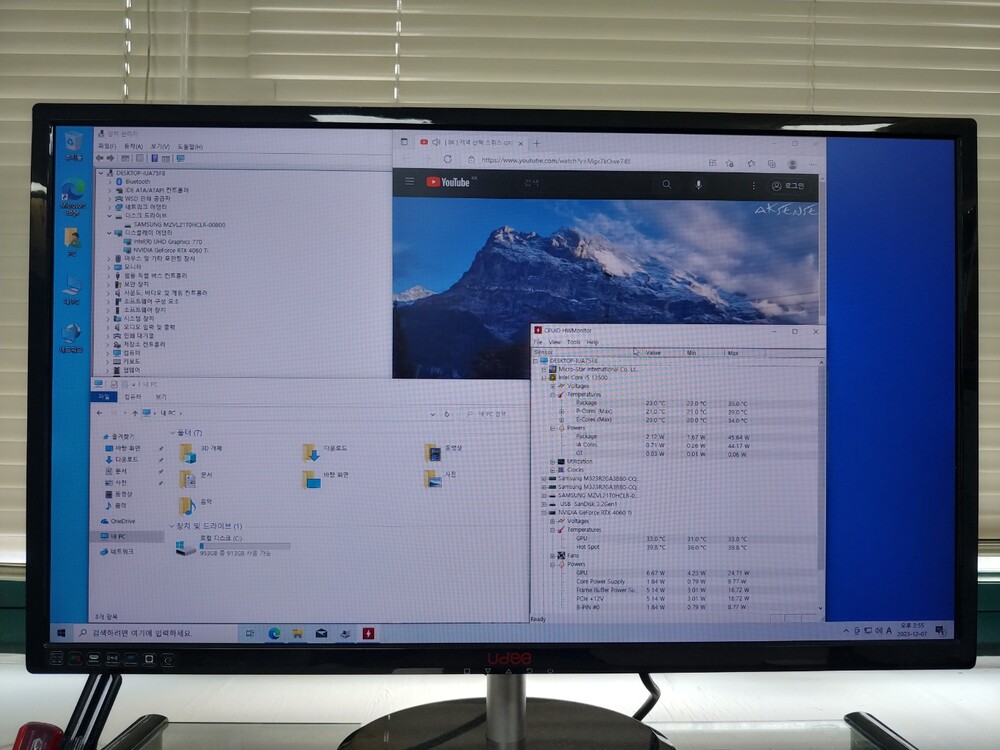
Task: Click Edge icon in the taskbar
Action: click(x=274, y=633)
